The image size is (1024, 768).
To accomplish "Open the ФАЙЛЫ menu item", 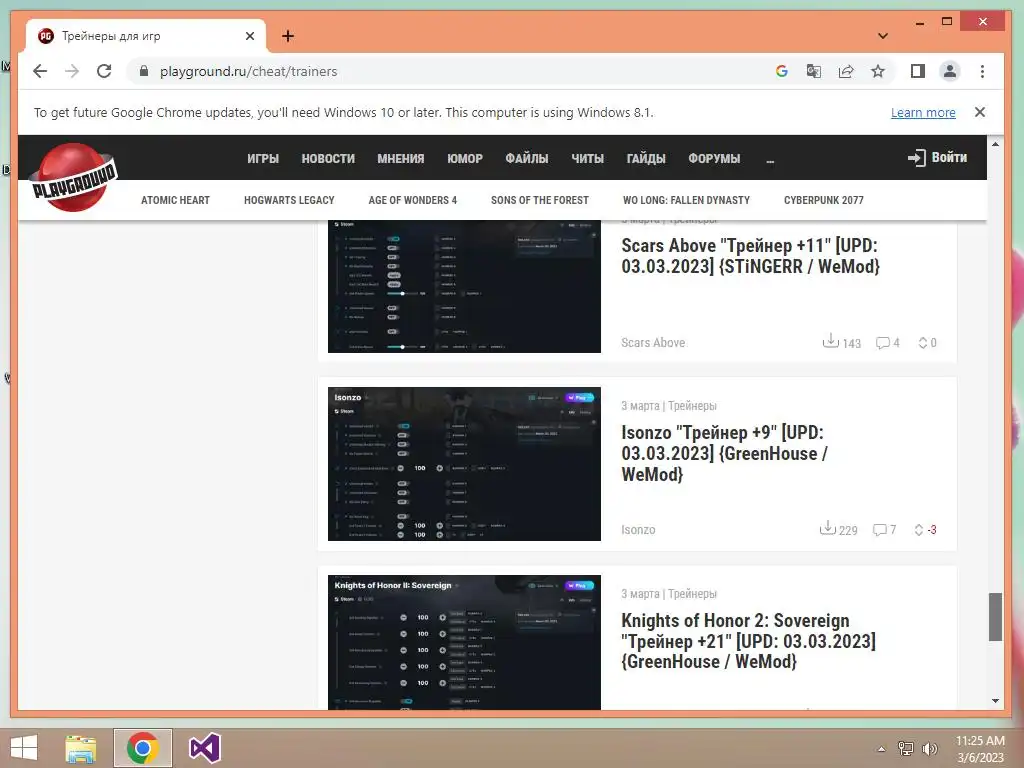I will click(x=526, y=159).
